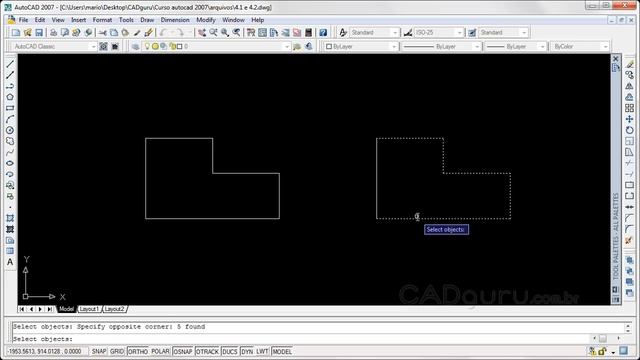Screen dimensions: 640x360
Task: Switch to the Layout1 tab
Action: [x=89, y=309]
